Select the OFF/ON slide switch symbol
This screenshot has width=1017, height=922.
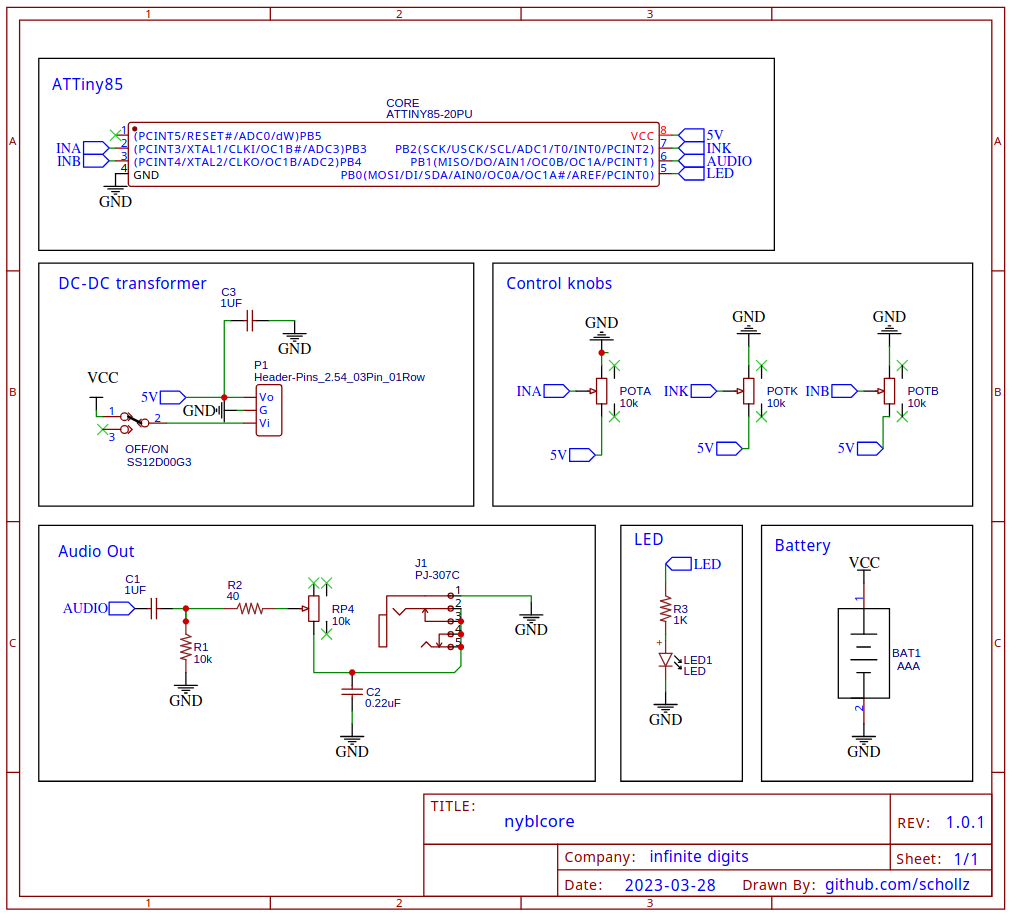click(x=135, y=425)
